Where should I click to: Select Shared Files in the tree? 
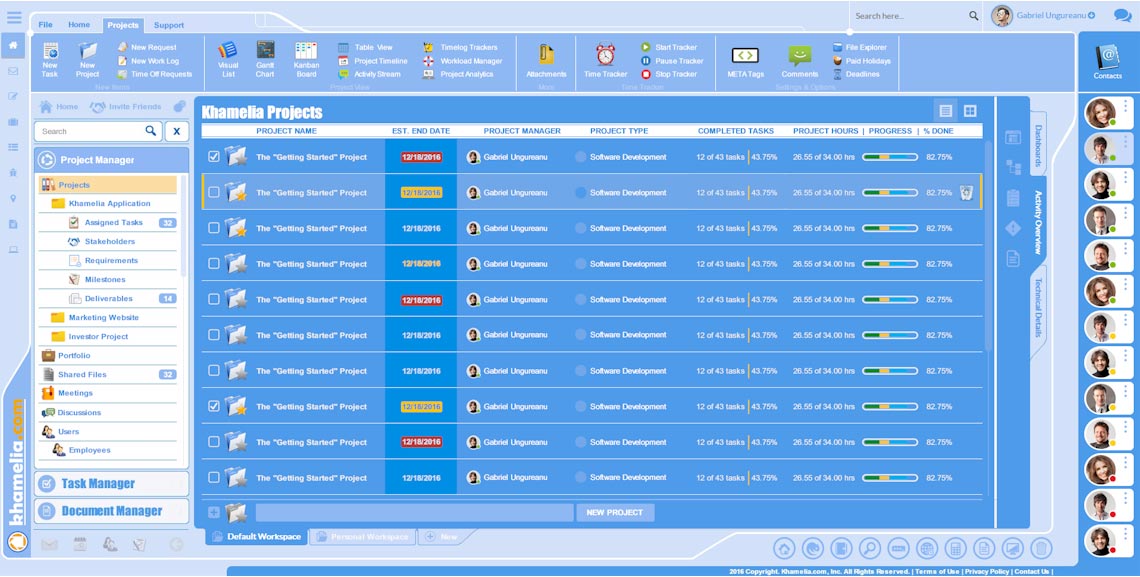[82, 374]
